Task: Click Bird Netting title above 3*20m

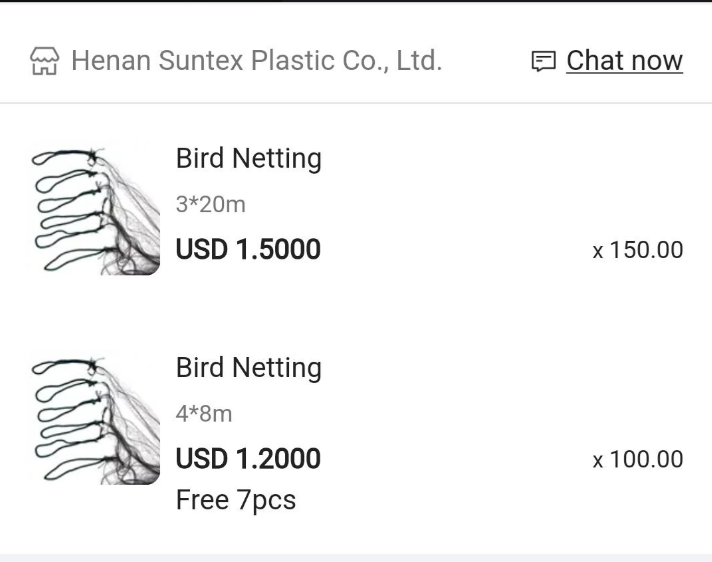Action: [x=248, y=159]
